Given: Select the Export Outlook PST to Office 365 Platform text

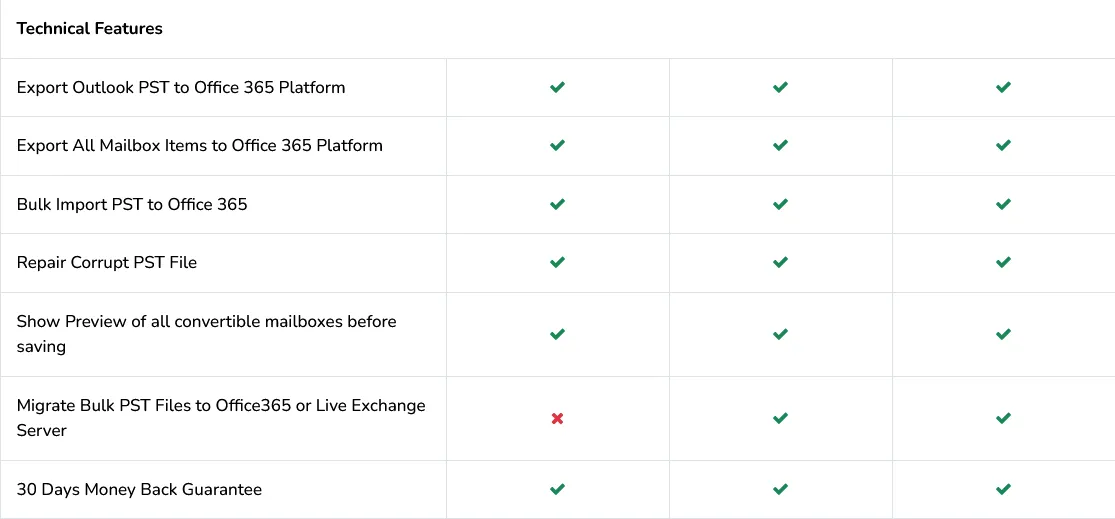Looking at the screenshot, I should pyautogui.click(x=181, y=87).
